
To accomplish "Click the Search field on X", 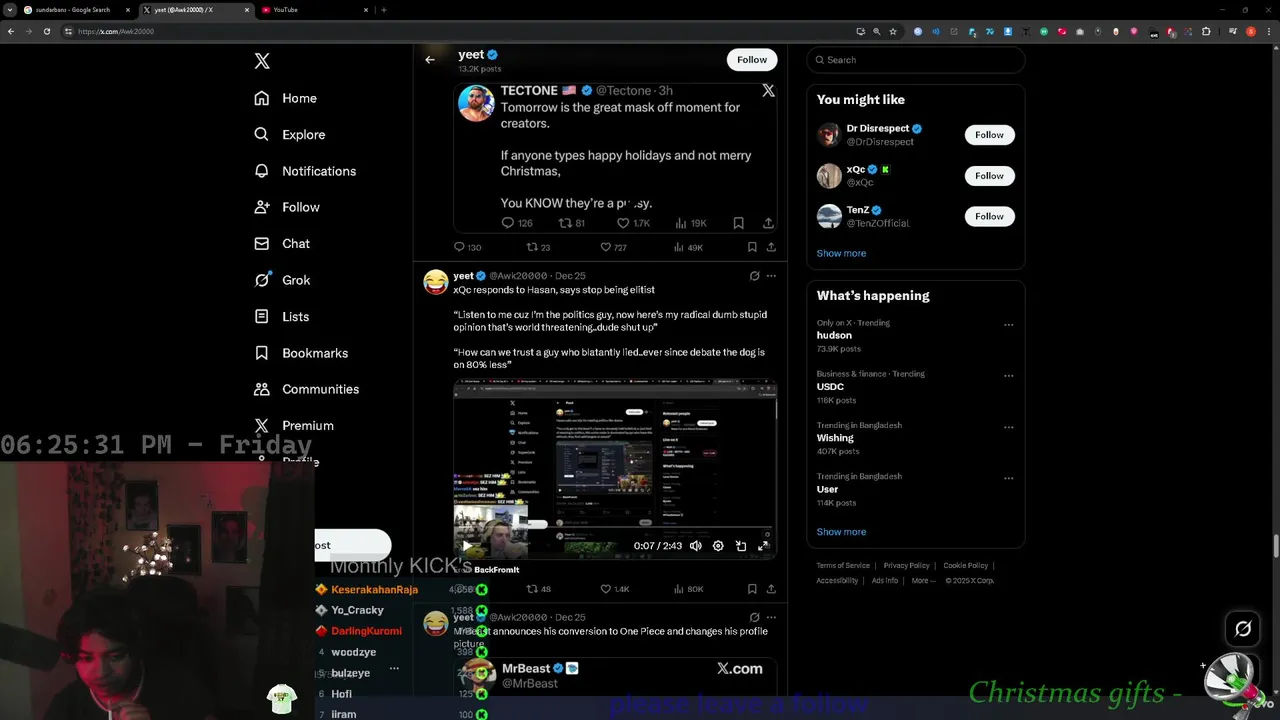I will click(916, 60).
